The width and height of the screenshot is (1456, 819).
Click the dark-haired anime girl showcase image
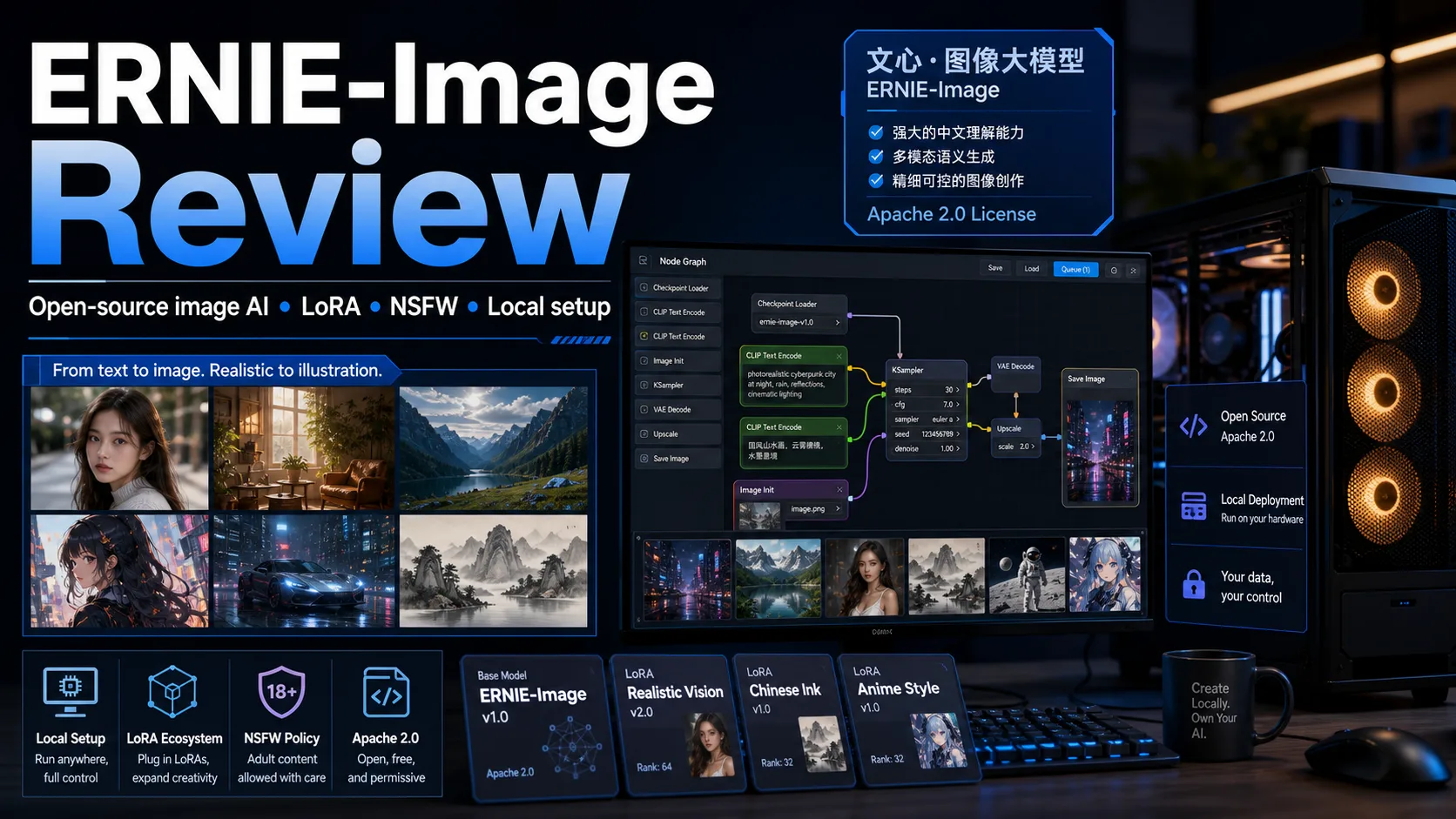coord(119,571)
